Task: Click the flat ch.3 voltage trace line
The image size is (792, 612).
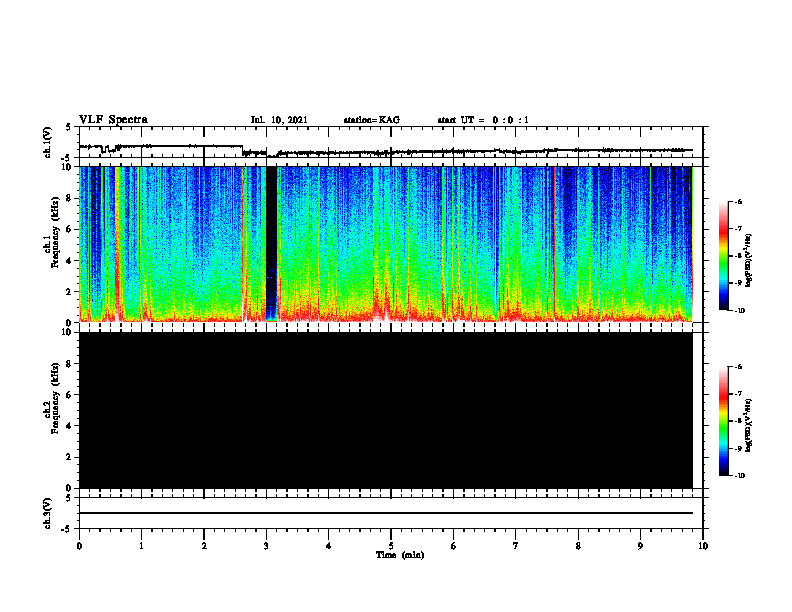Action: tap(386, 513)
